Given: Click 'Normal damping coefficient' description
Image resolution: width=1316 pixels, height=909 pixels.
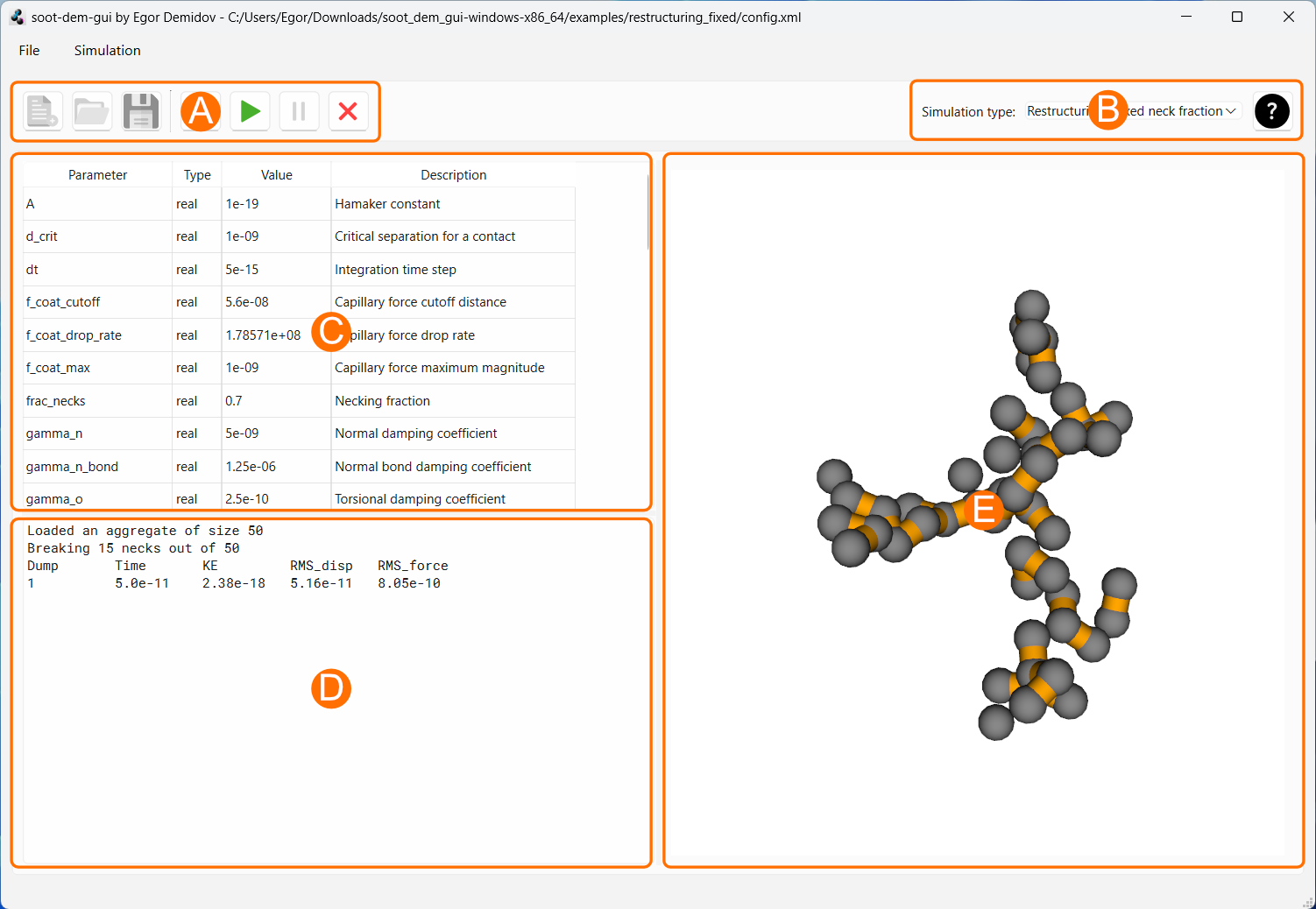Looking at the screenshot, I should 453,433.
